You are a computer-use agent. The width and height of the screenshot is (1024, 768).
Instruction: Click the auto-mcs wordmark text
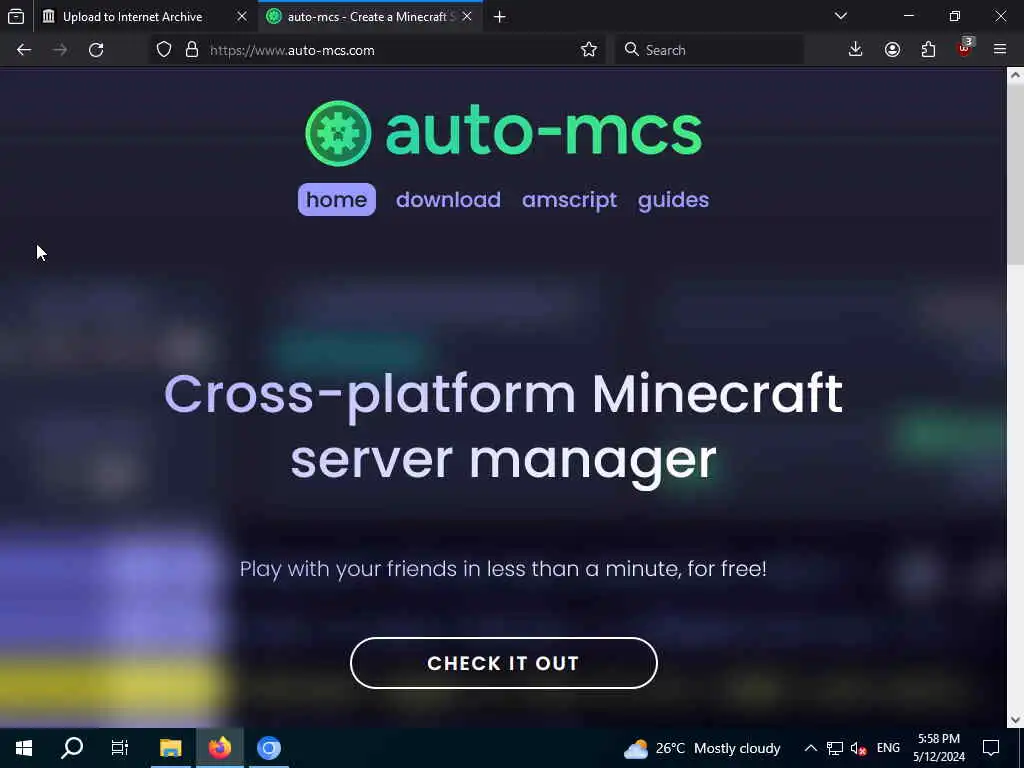pos(543,133)
